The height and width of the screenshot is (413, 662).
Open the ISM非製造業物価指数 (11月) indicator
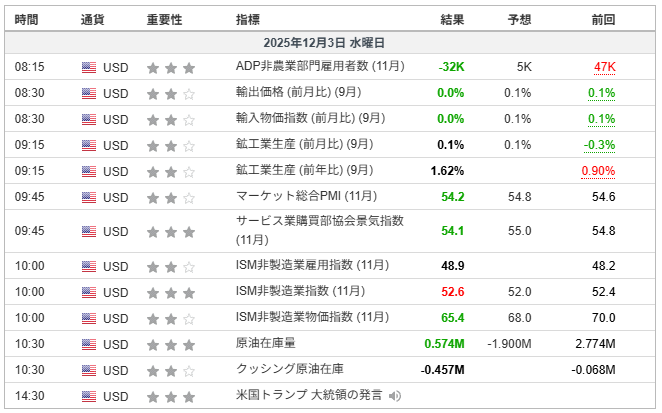tap(312, 318)
